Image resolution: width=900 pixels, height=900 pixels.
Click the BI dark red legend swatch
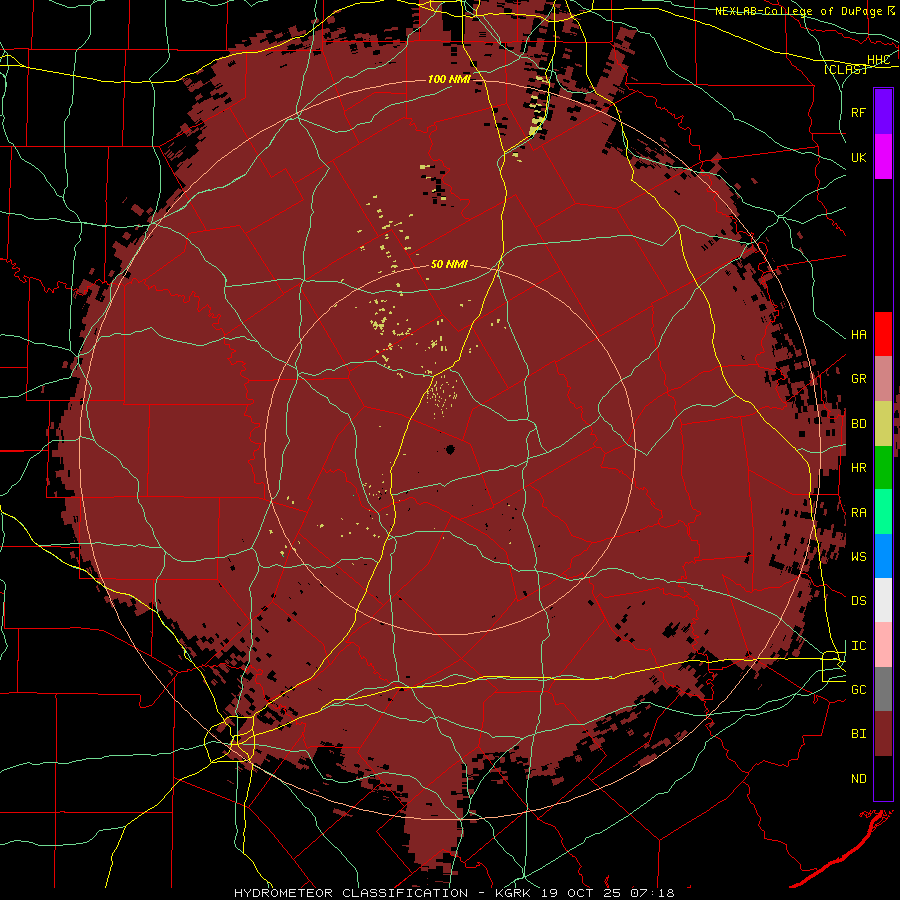(x=883, y=734)
